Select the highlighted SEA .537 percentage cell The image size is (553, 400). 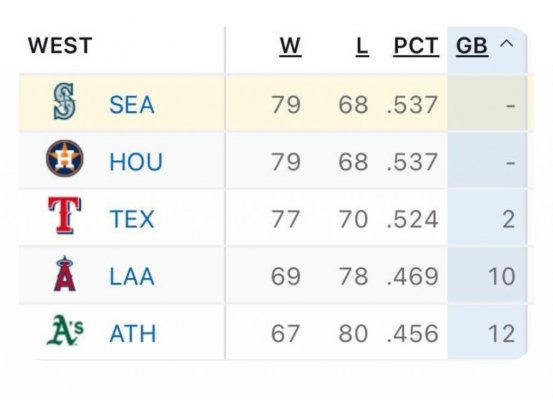[x=412, y=105]
